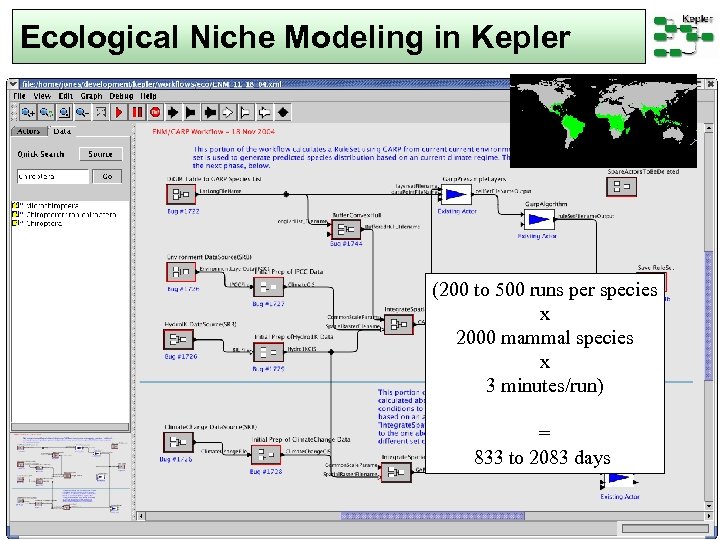The image size is (720, 540).
Task: Click the Zoom In toolbar icon
Action: point(28,112)
